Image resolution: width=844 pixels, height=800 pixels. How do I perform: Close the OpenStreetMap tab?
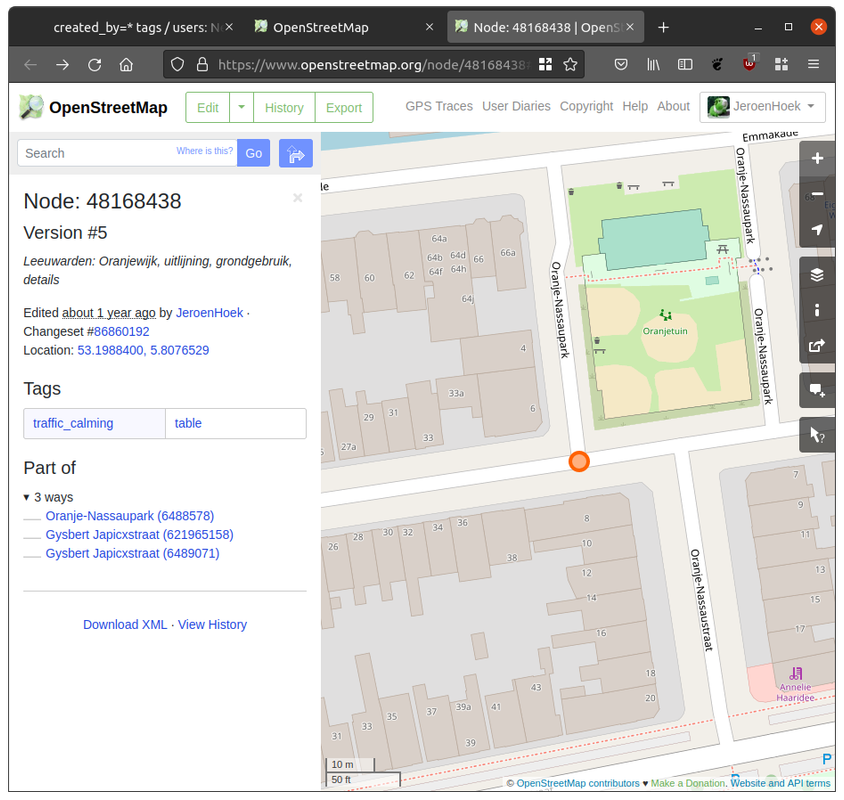click(429, 27)
